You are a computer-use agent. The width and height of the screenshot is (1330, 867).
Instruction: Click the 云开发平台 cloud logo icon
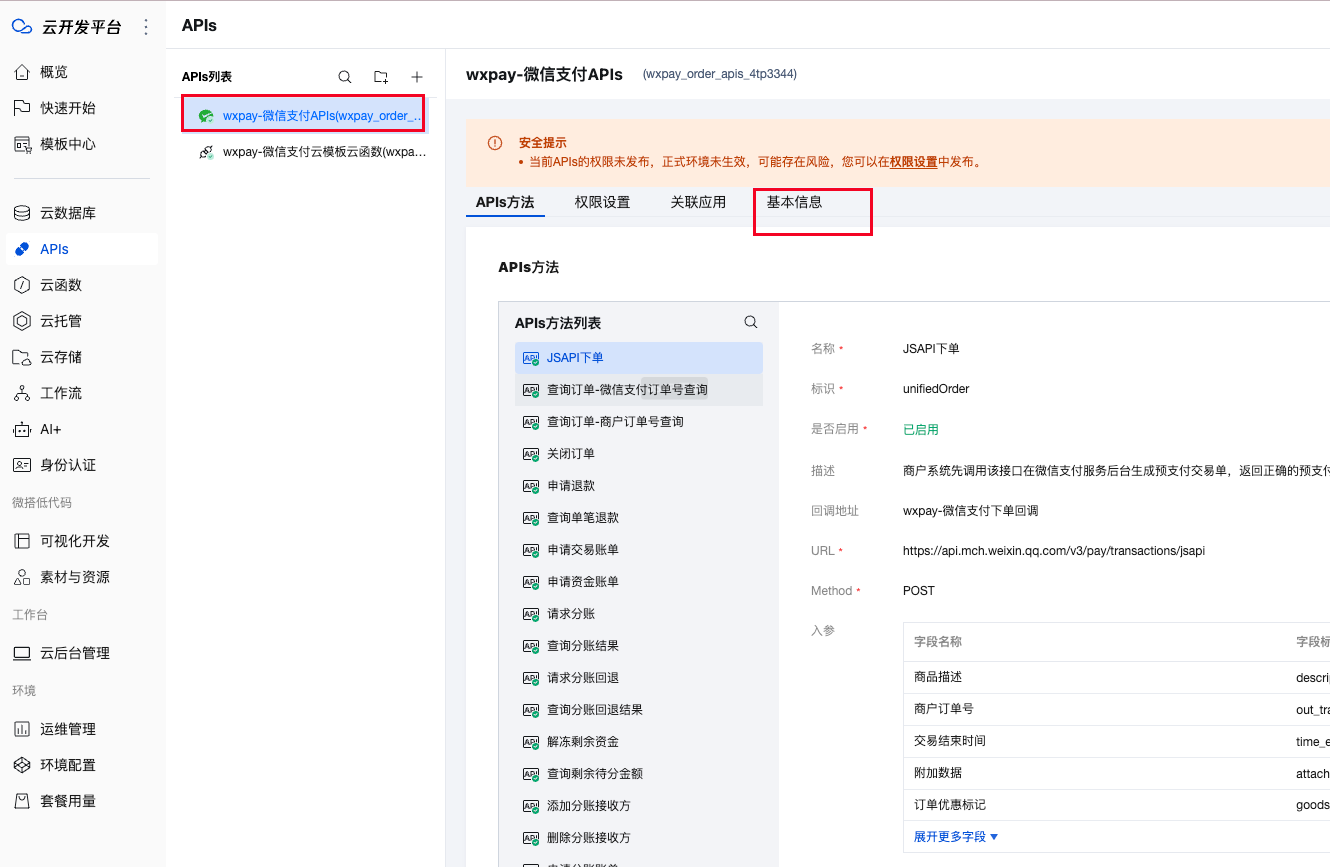pos(22,27)
